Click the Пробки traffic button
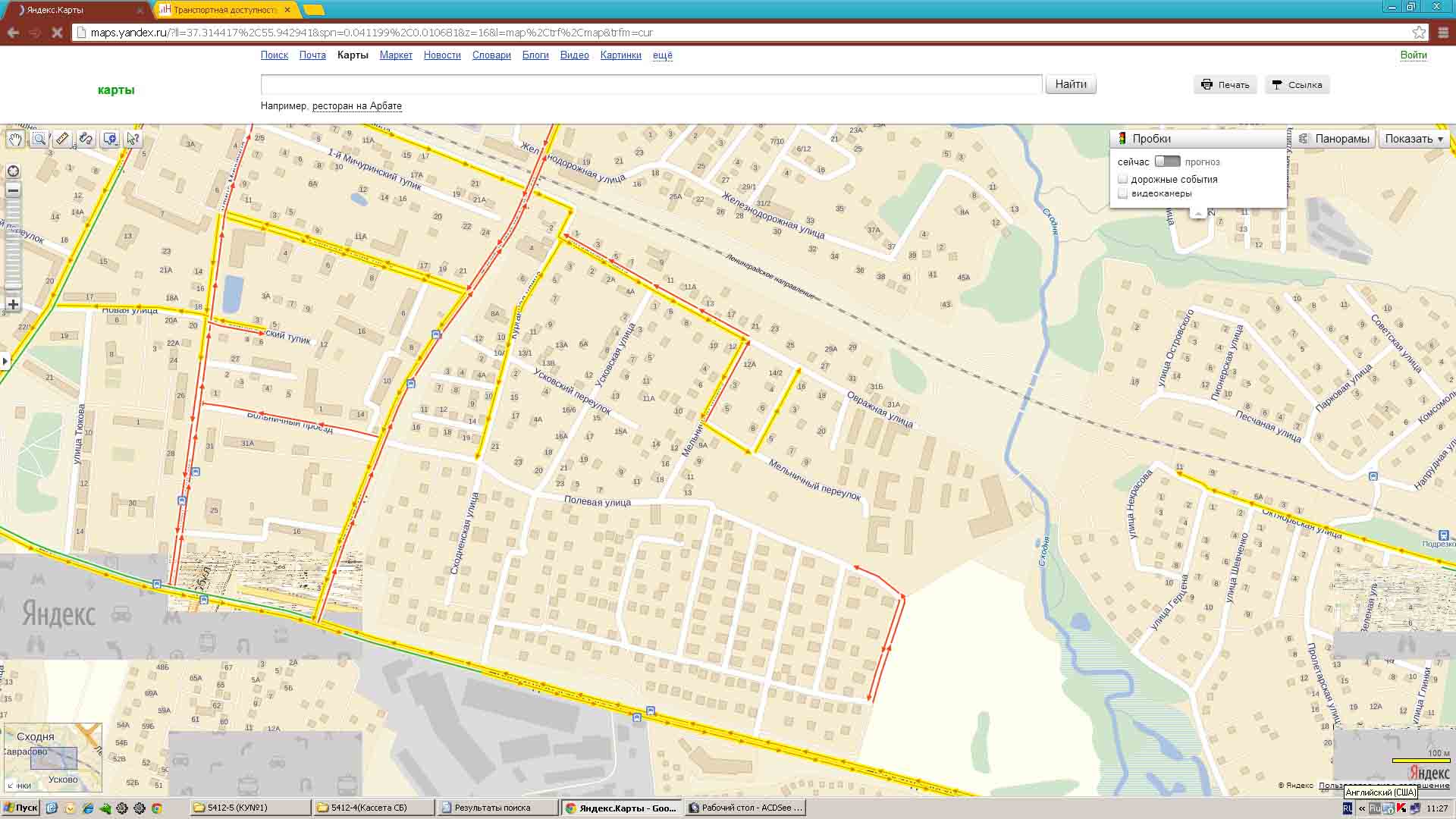The height and width of the screenshot is (819, 1456). tap(1198, 139)
